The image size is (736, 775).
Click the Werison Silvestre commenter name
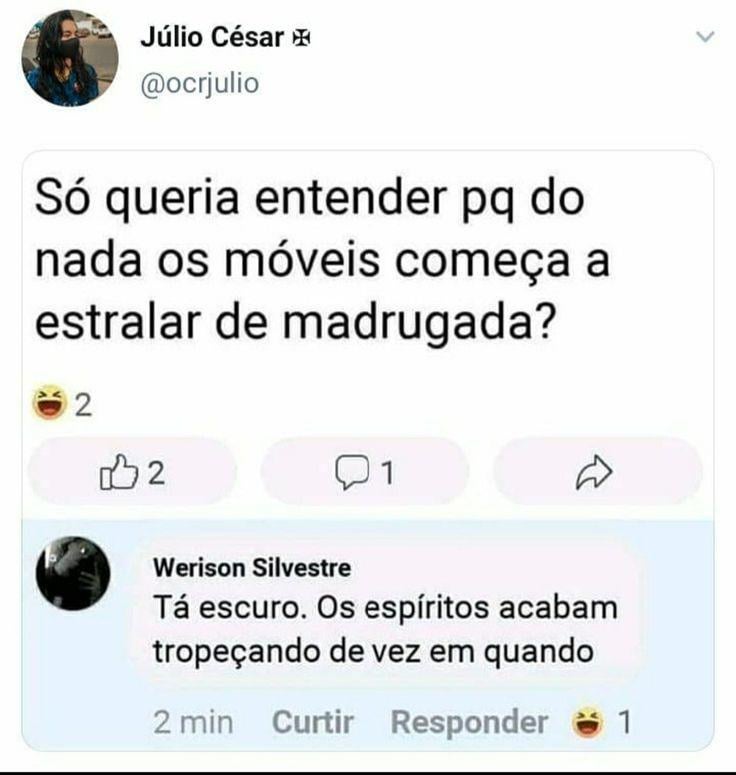tap(252, 567)
